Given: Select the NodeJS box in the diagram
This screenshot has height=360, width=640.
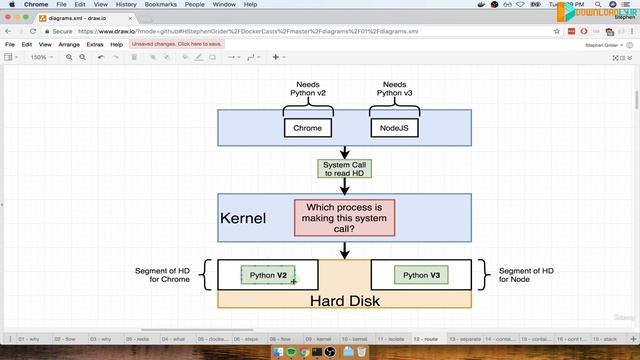Looking at the screenshot, I should pyautogui.click(x=394, y=128).
